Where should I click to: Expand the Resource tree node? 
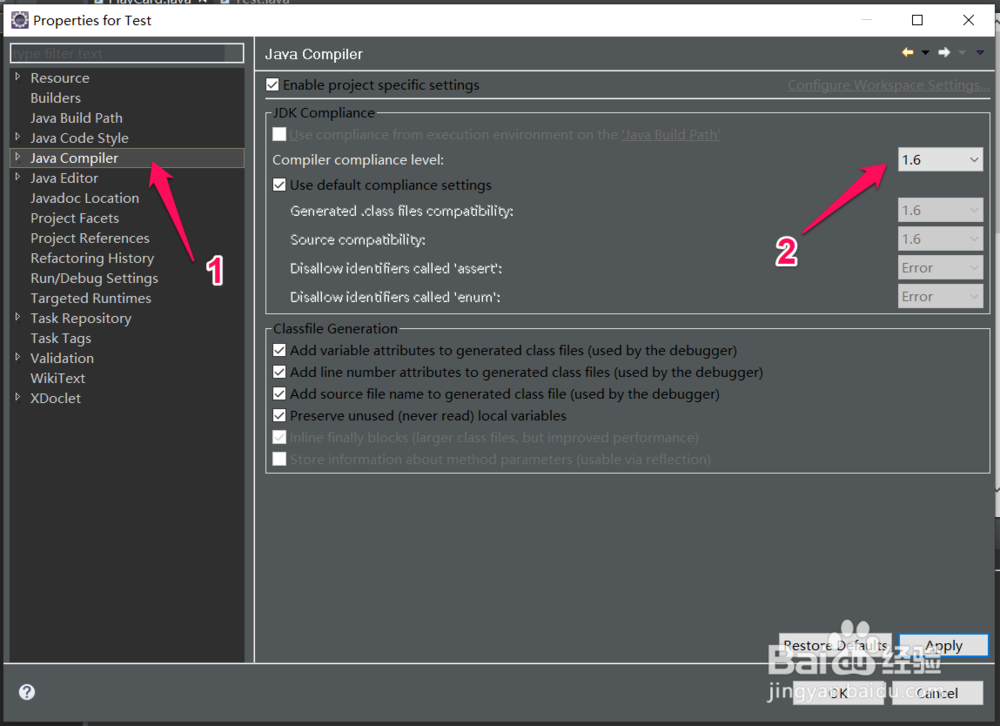coord(18,77)
